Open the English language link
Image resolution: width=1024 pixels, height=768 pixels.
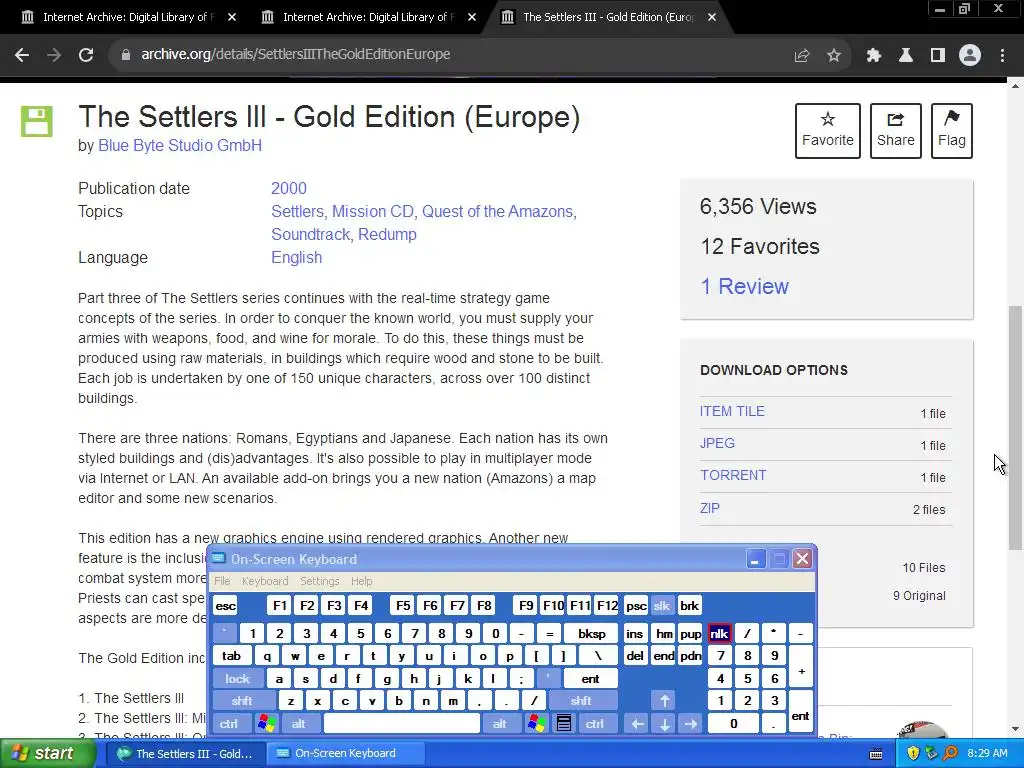pyautogui.click(x=296, y=257)
